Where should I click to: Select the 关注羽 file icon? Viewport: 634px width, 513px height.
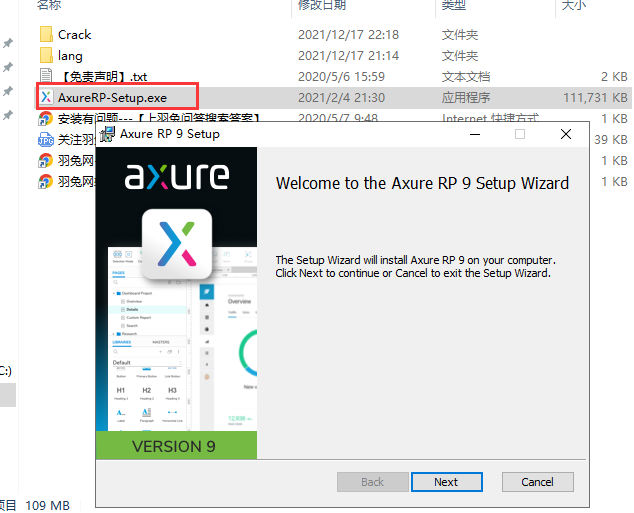click(46, 139)
